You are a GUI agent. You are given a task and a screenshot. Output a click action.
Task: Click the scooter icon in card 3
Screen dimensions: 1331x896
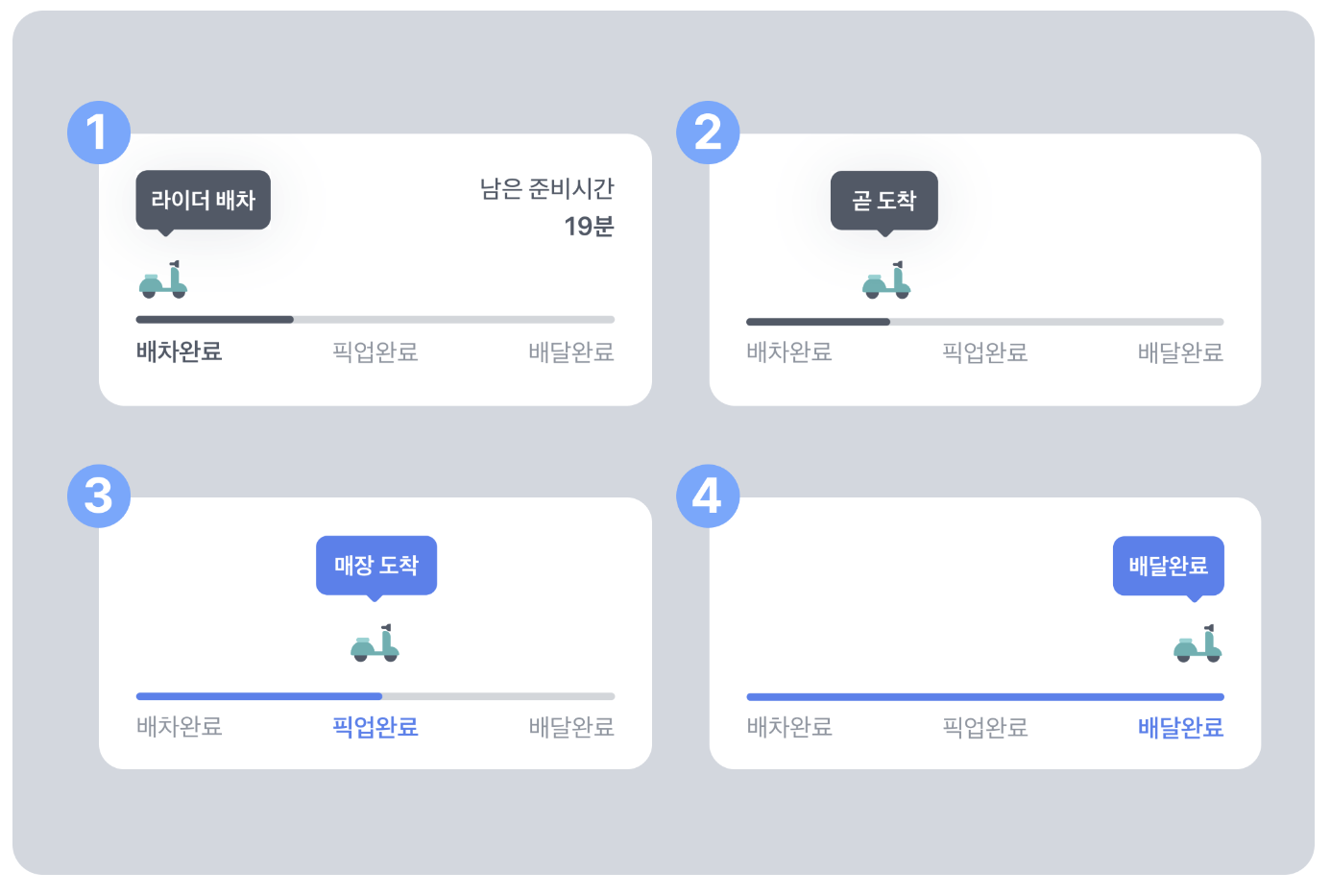point(375,643)
